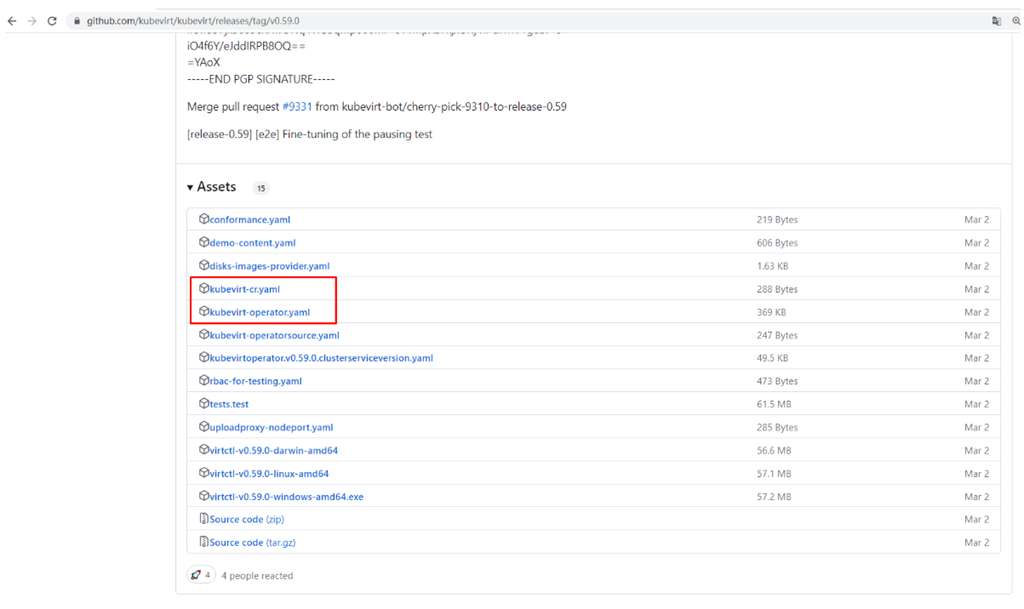The height and width of the screenshot is (609, 1024).
Task: Click the package icon beside virtctl linux-amd64
Action: [204, 473]
